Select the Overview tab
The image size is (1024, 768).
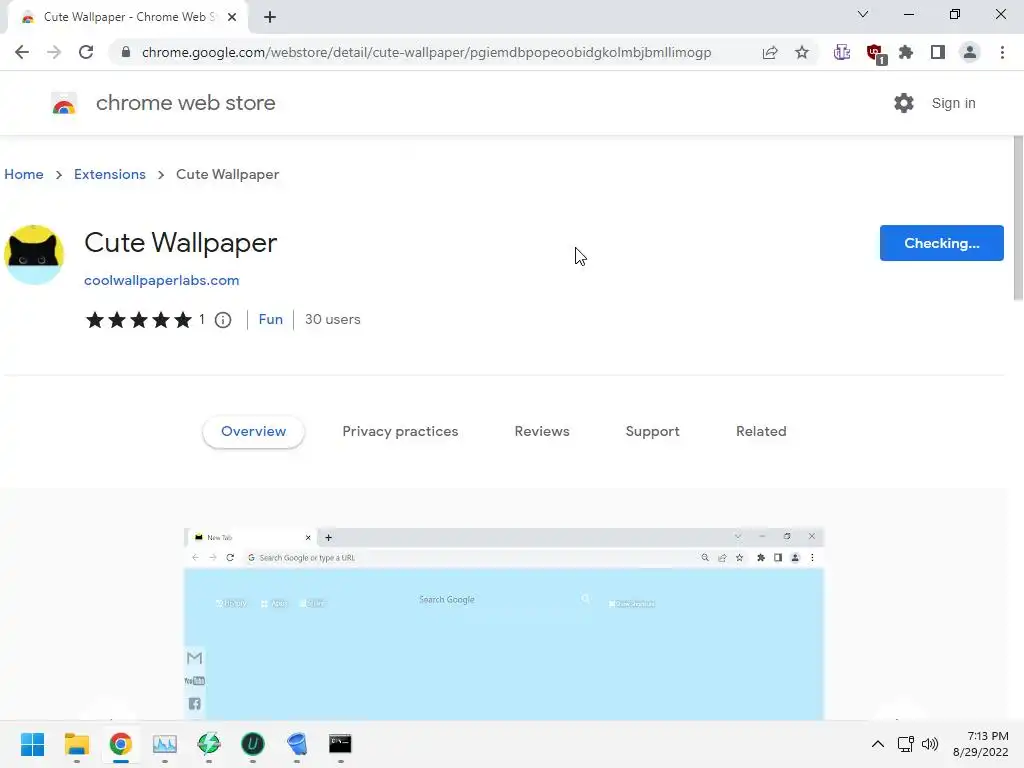point(253,432)
